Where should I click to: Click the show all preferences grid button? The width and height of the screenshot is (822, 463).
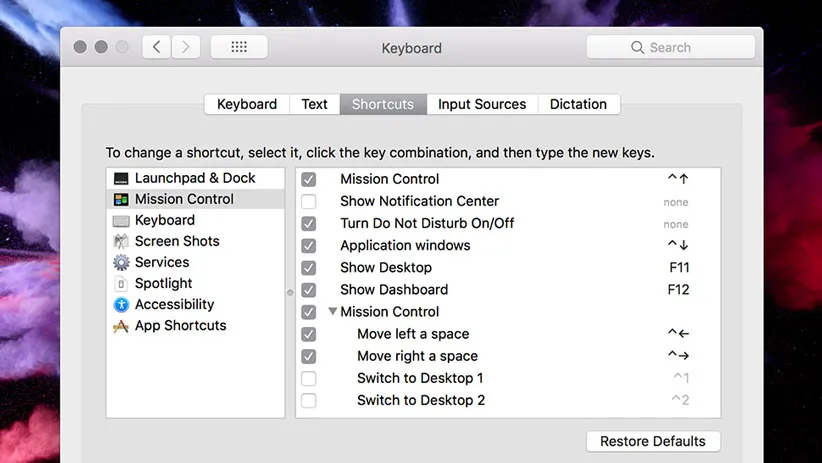click(x=239, y=47)
